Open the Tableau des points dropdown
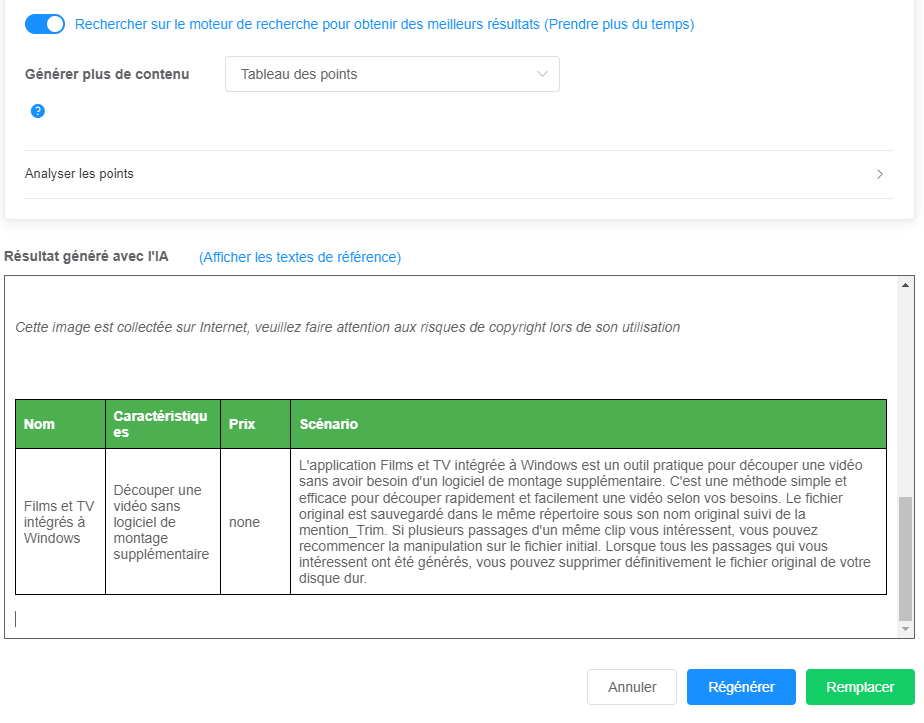This screenshot has width=924, height=723. (x=392, y=74)
